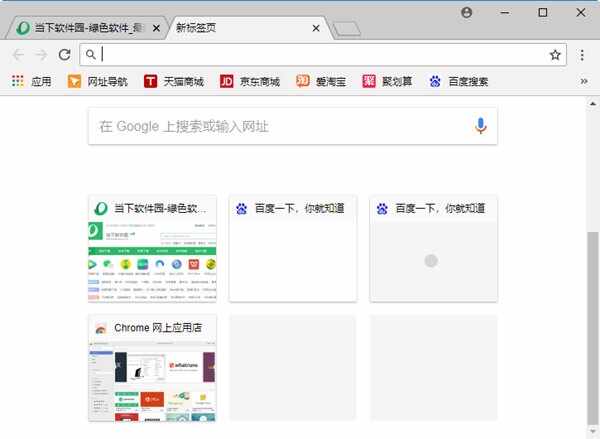Click the search magnifier icon in address bar
Screen dimensions: 600x439
(90, 55)
